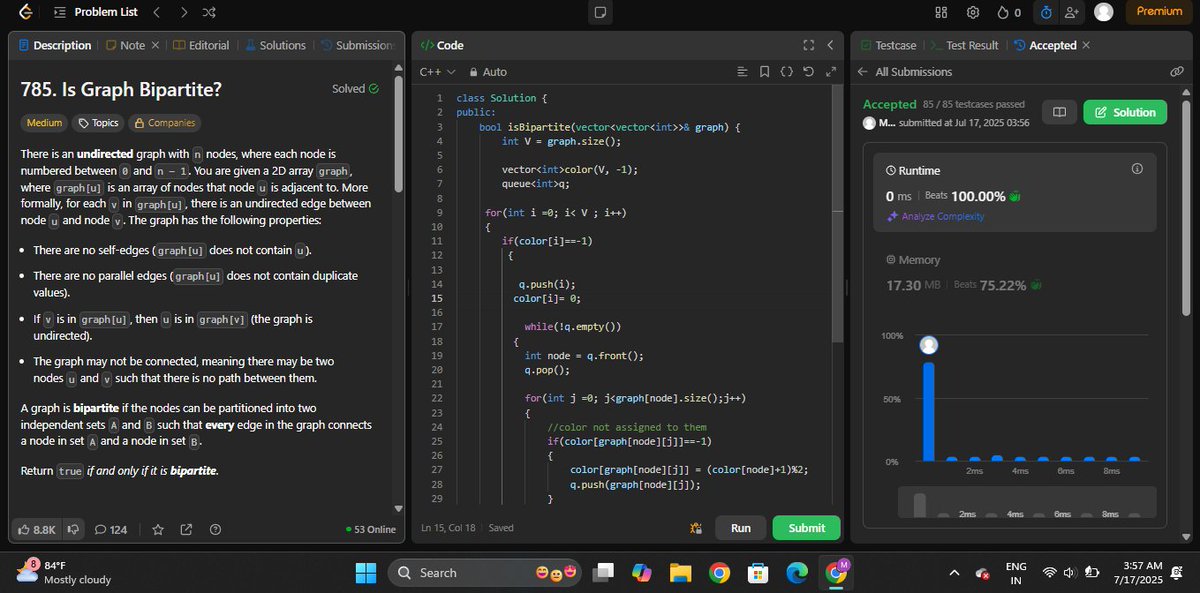The width and height of the screenshot is (1200, 593).
Task: Dislike the problem thumbs down
Action: (x=72, y=529)
